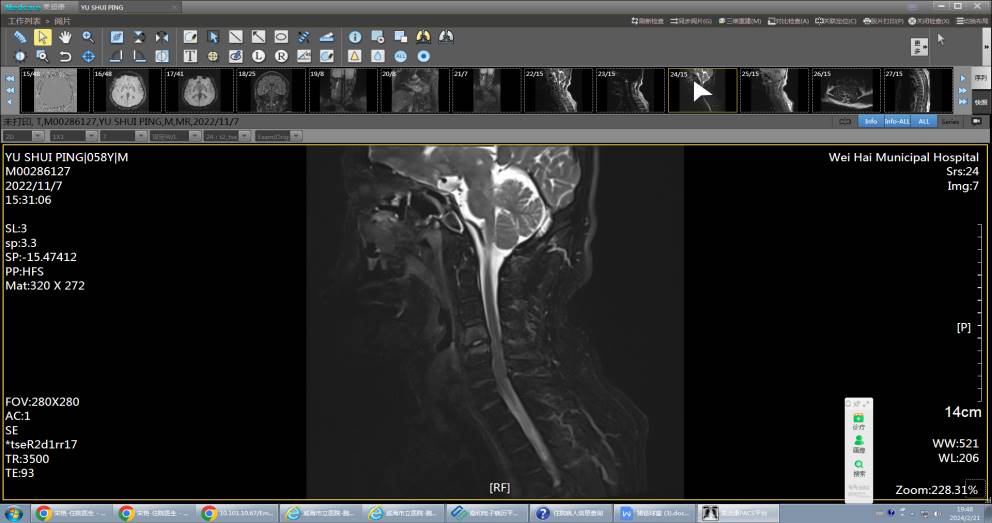This screenshot has height=523, width=992.
Task: Open the 三维重建(M) menu item
Action: tap(743, 21)
